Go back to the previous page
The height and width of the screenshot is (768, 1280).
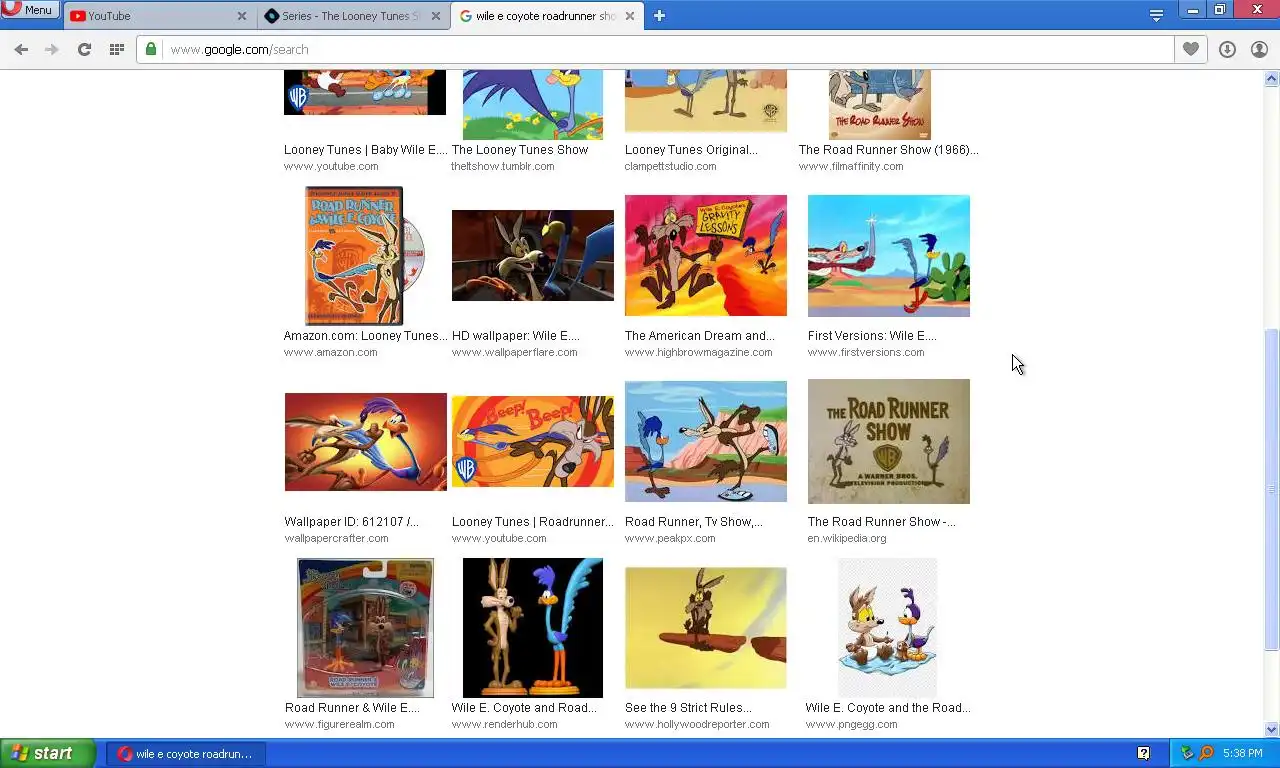(21, 49)
